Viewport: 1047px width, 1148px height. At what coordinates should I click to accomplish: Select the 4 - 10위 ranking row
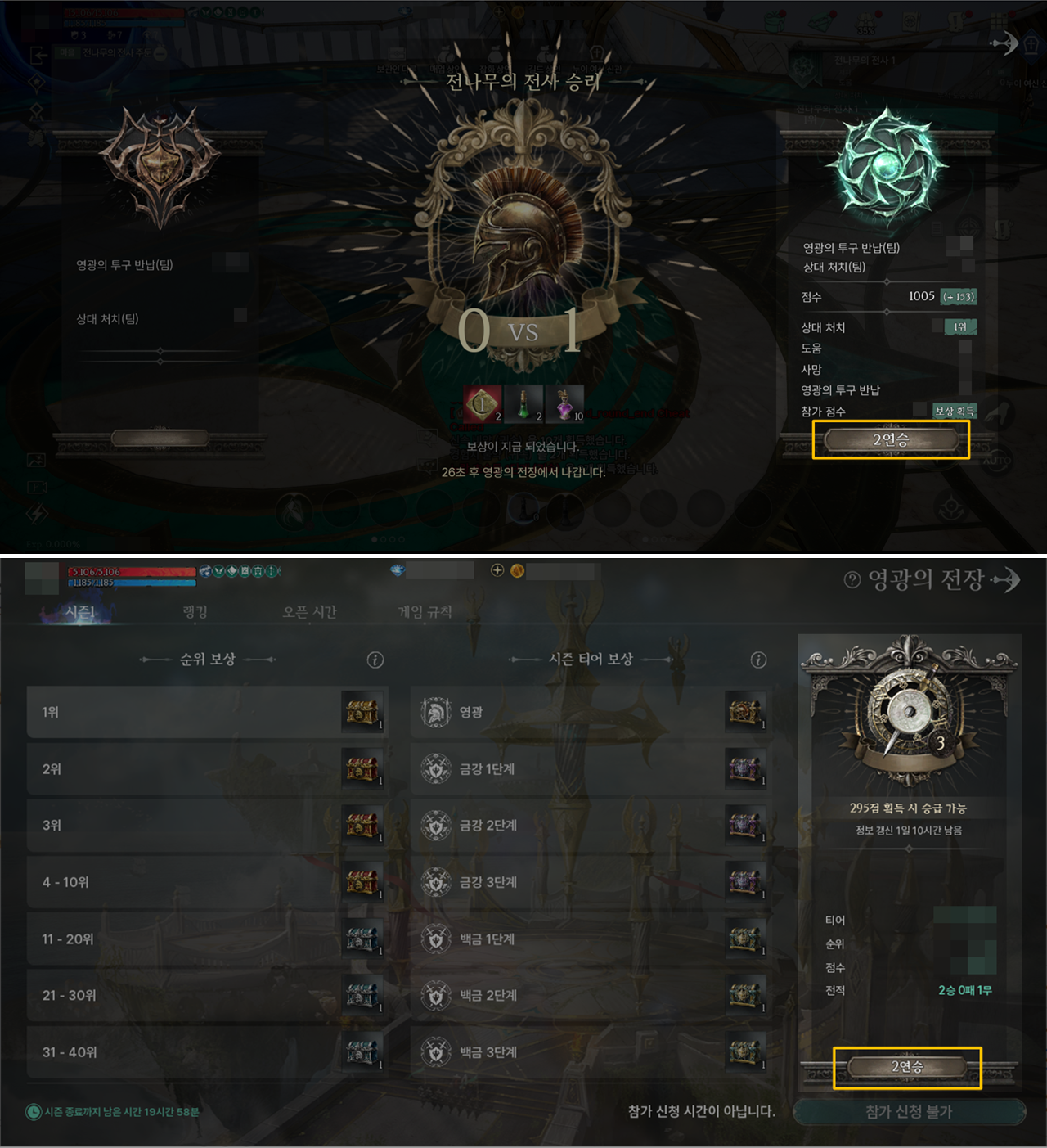(207, 882)
